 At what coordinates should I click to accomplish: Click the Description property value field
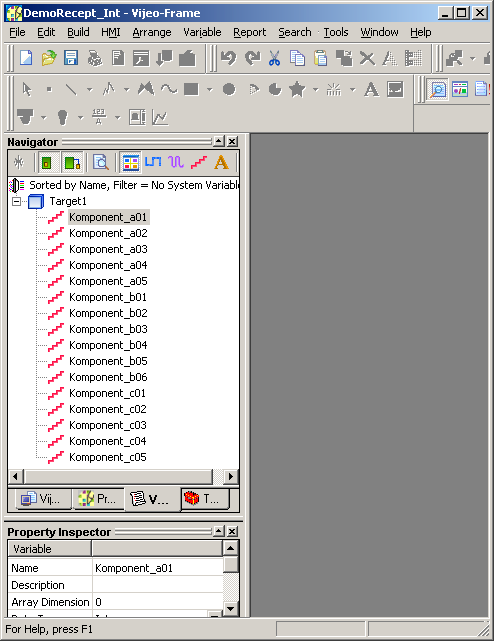pos(157,585)
